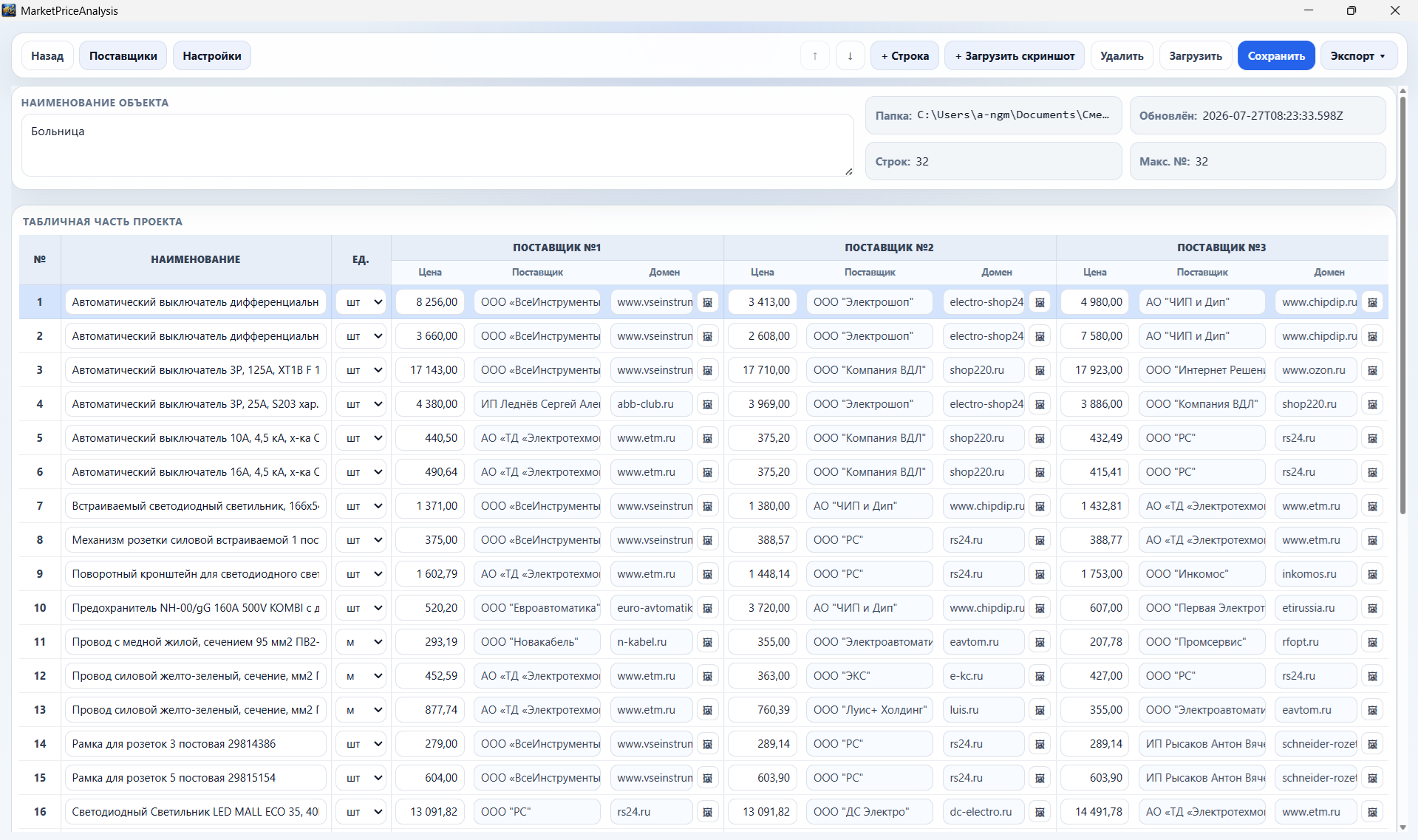Screen dimensions: 1418x840
Task: Click the Удалить button
Action: 1122,56
